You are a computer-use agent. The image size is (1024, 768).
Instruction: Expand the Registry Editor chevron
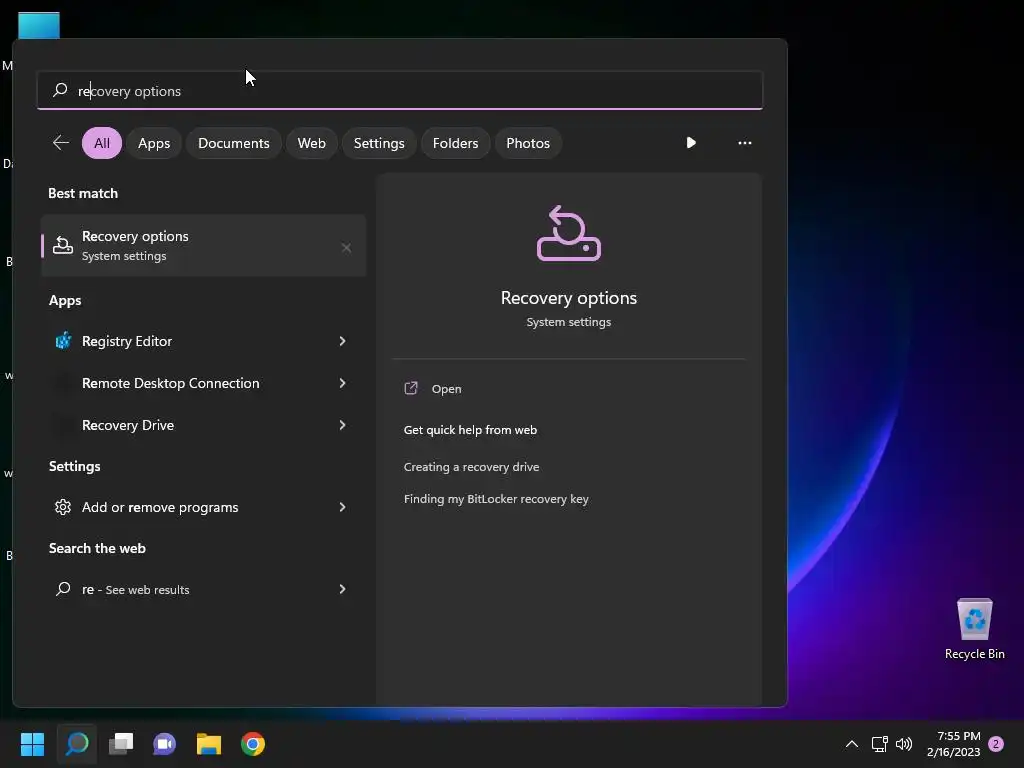click(342, 341)
